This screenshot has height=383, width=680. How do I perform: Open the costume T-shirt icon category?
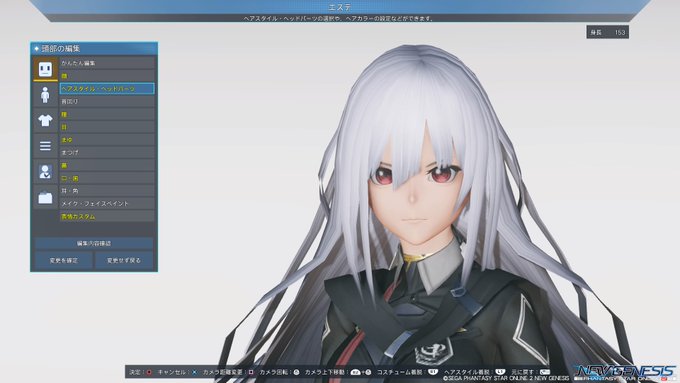[x=46, y=121]
